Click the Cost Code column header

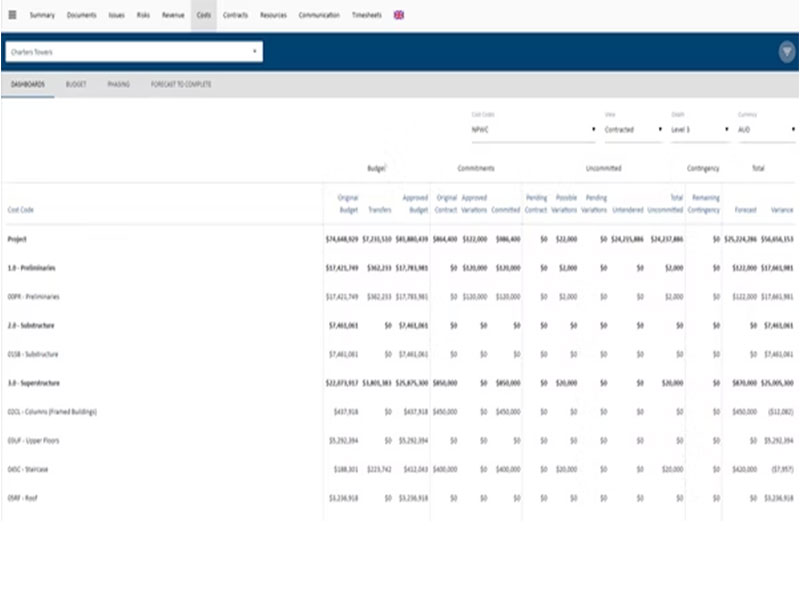20,210
